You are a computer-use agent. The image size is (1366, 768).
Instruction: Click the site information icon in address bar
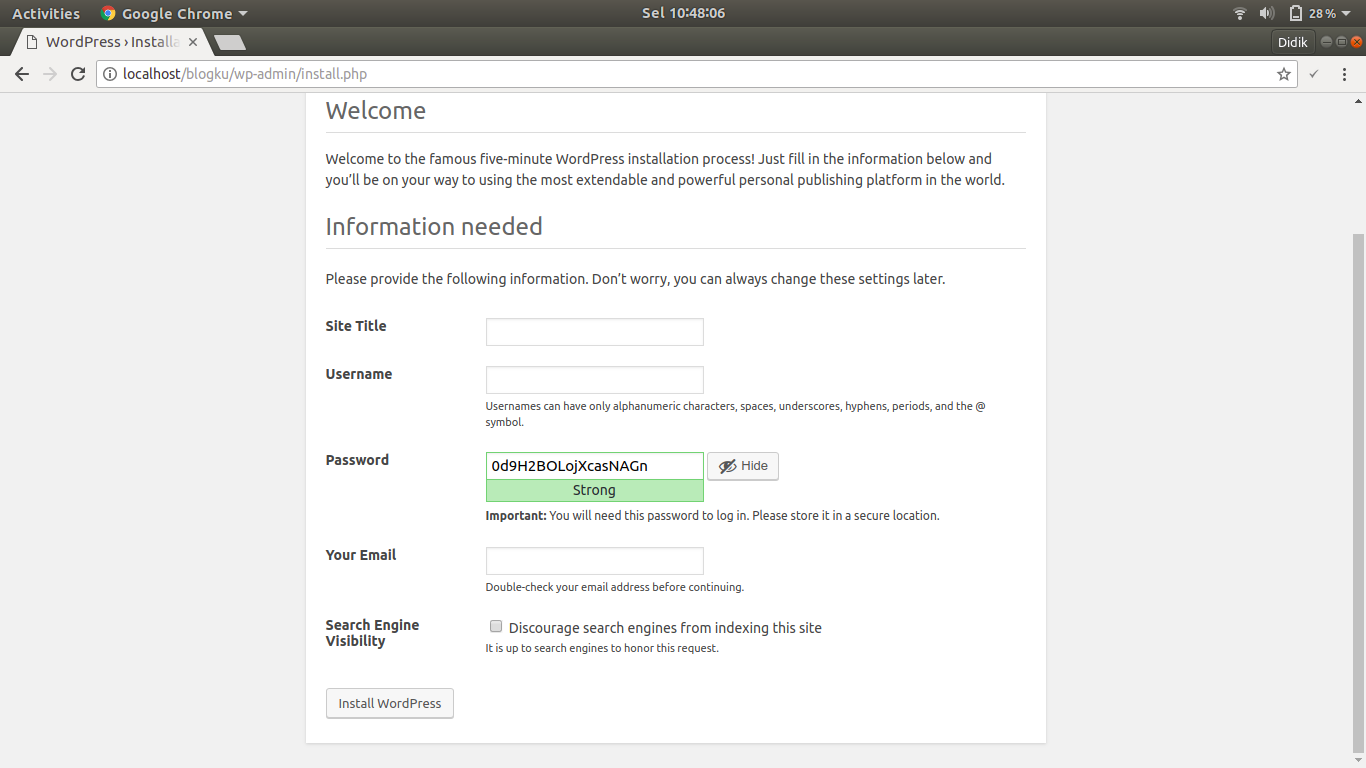110,74
